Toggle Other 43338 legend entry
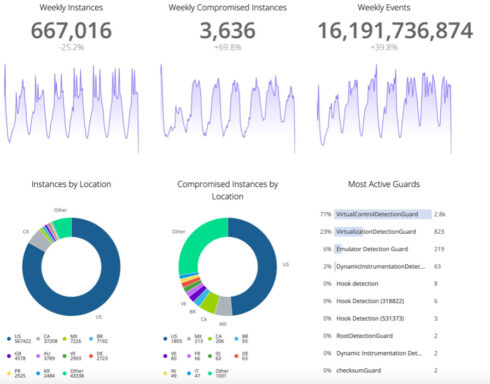 73,373
